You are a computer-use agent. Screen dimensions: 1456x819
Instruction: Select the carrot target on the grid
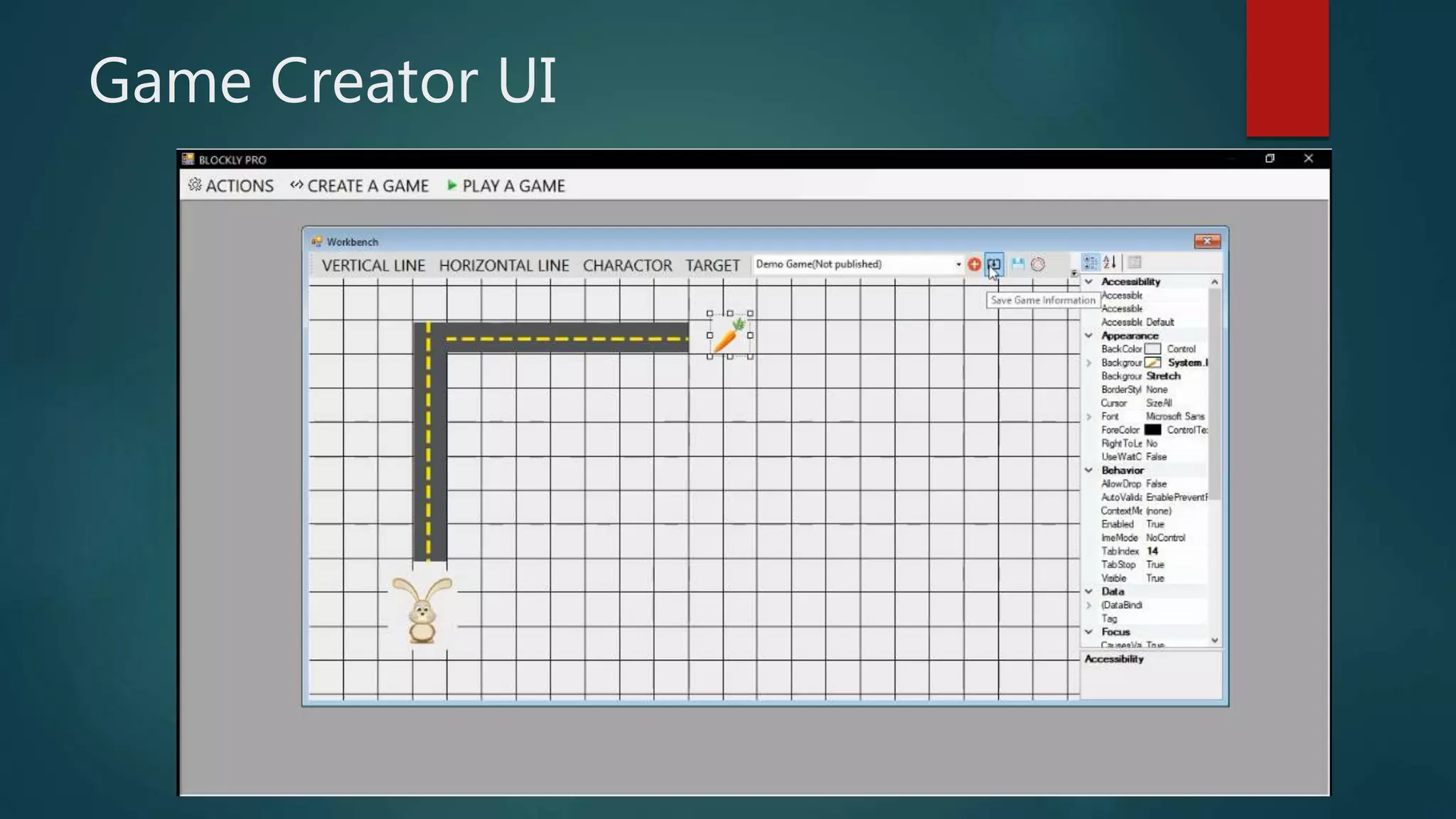point(729,335)
